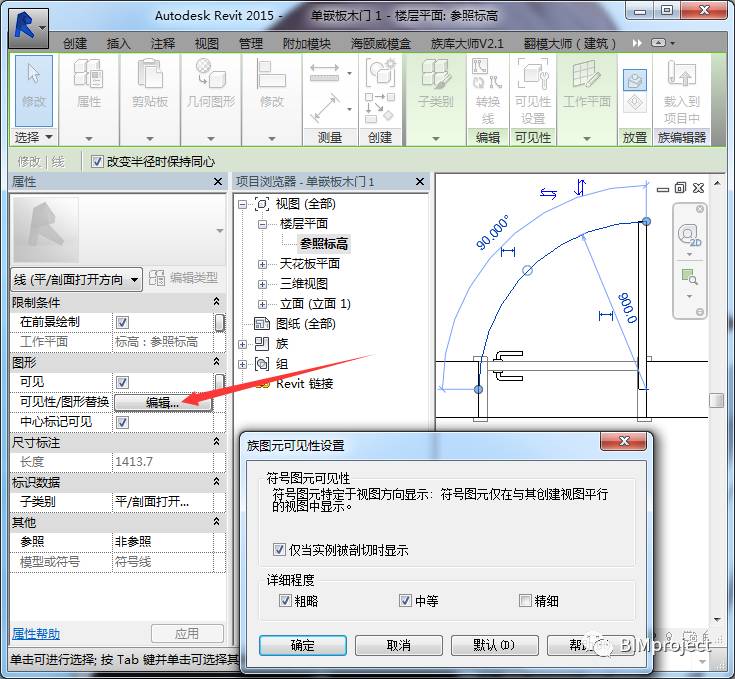Image resolution: width=735 pixels, height=679 pixels.
Task: Click the ribbon minimize panel toggle icon
Action: pos(659,43)
